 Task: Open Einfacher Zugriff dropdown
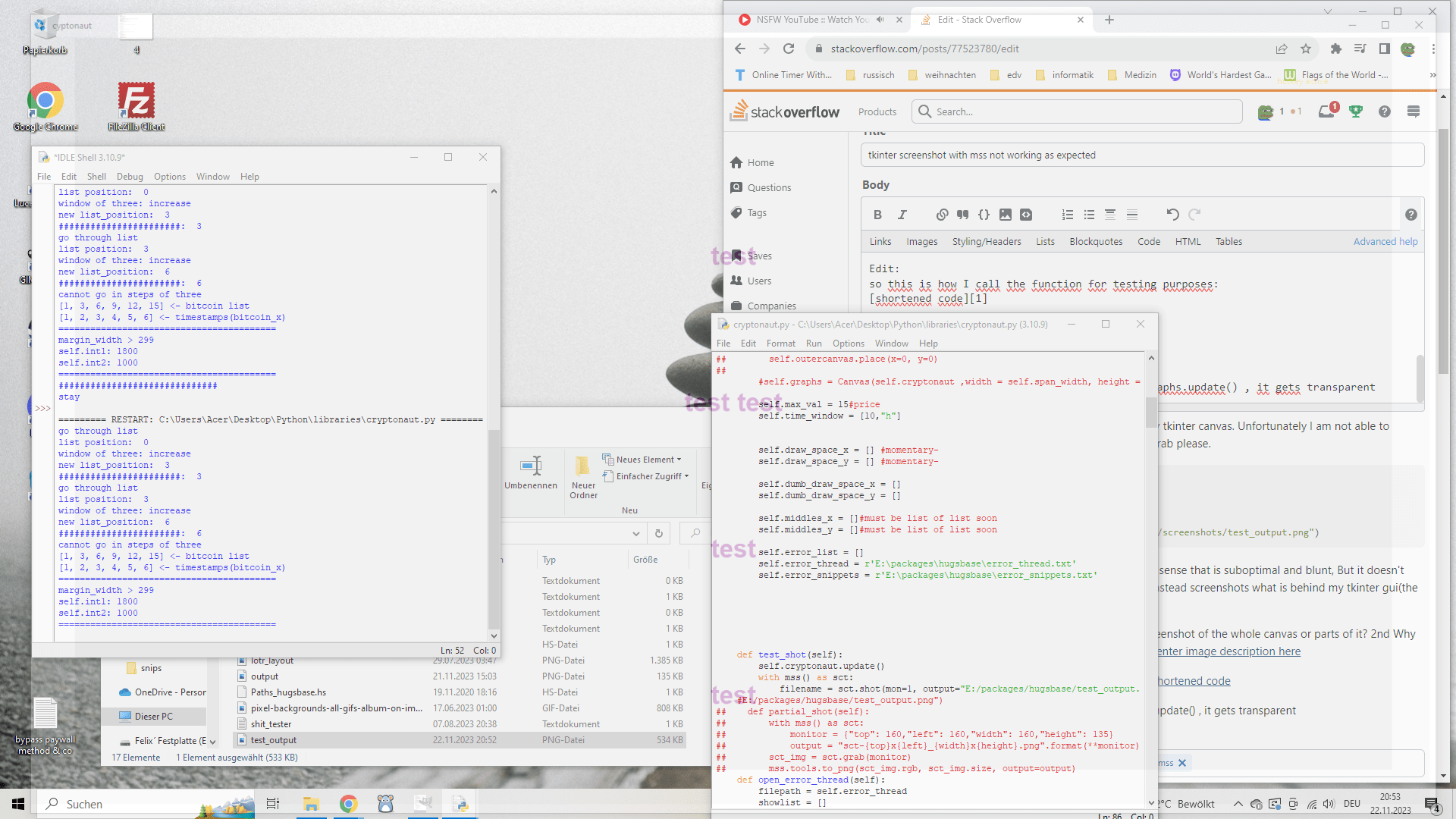click(648, 476)
